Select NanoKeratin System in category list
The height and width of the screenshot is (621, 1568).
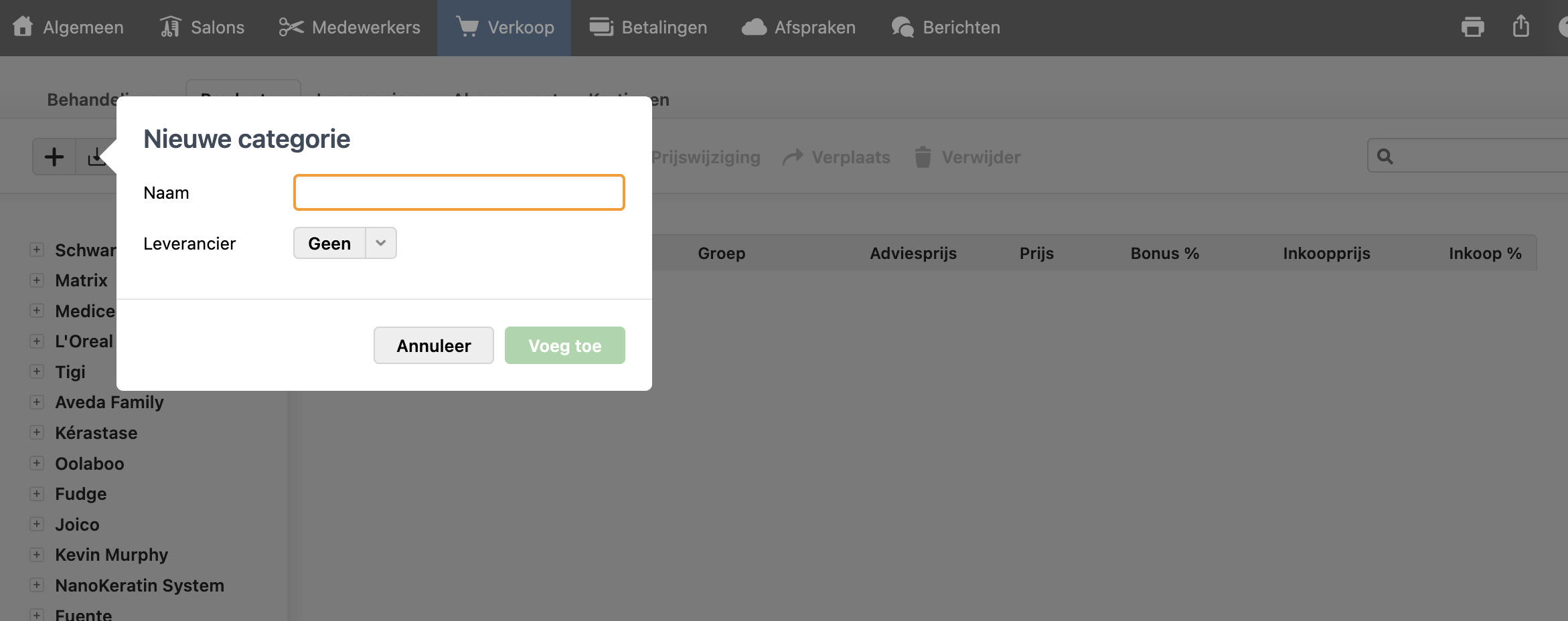pyautogui.click(x=139, y=586)
